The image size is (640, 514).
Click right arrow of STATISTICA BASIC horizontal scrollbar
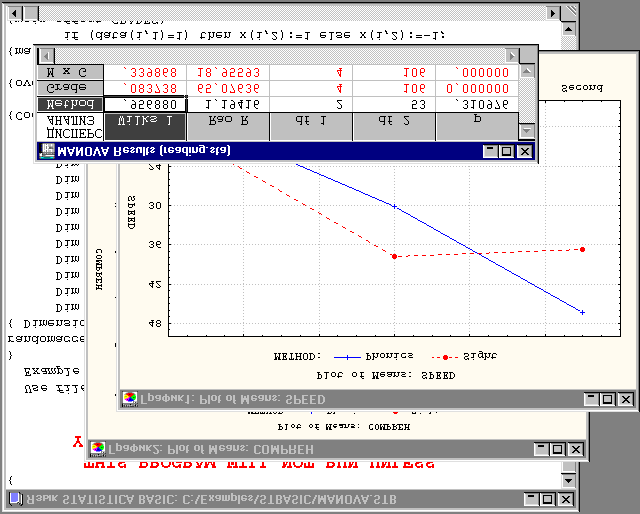point(553,13)
